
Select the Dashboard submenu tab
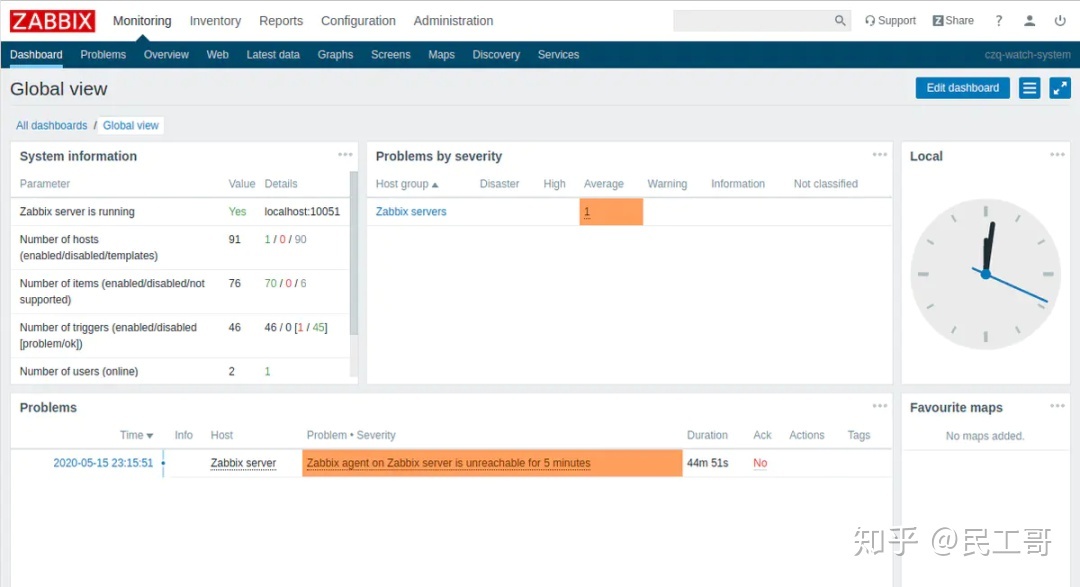pyautogui.click(x=36, y=54)
